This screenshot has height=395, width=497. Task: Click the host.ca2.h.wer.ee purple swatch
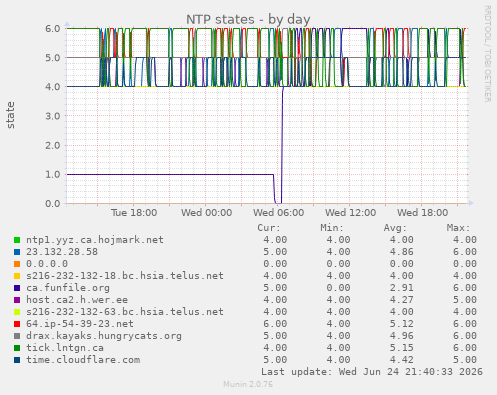[17, 300]
